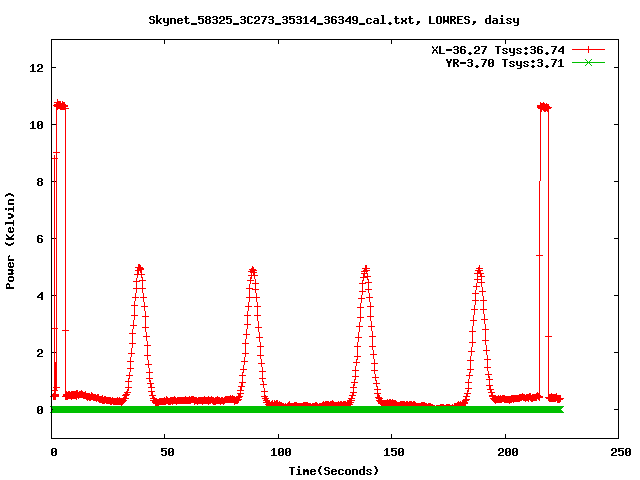Image resolution: width=640 pixels, height=480 pixels.
Task: Click the Time(Seconds) axis label
Action: (x=334, y=471)
